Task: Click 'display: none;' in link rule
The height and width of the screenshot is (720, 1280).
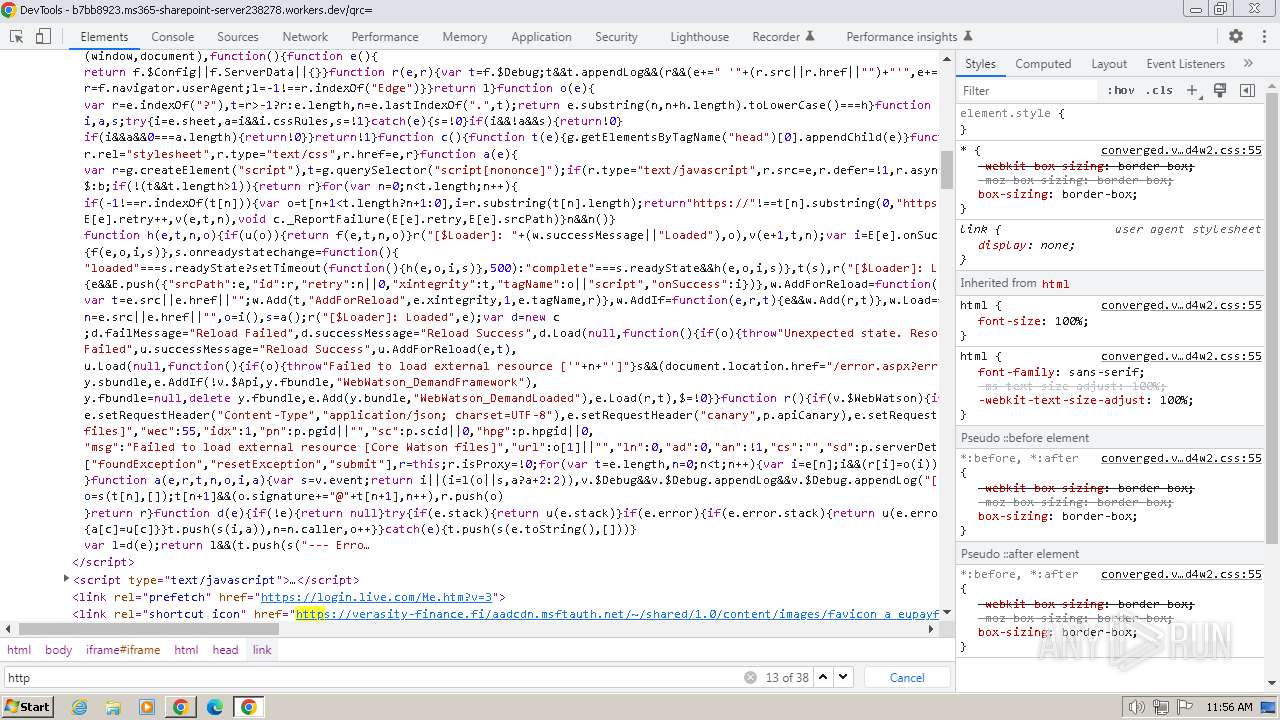Action: pos(1026,245)
